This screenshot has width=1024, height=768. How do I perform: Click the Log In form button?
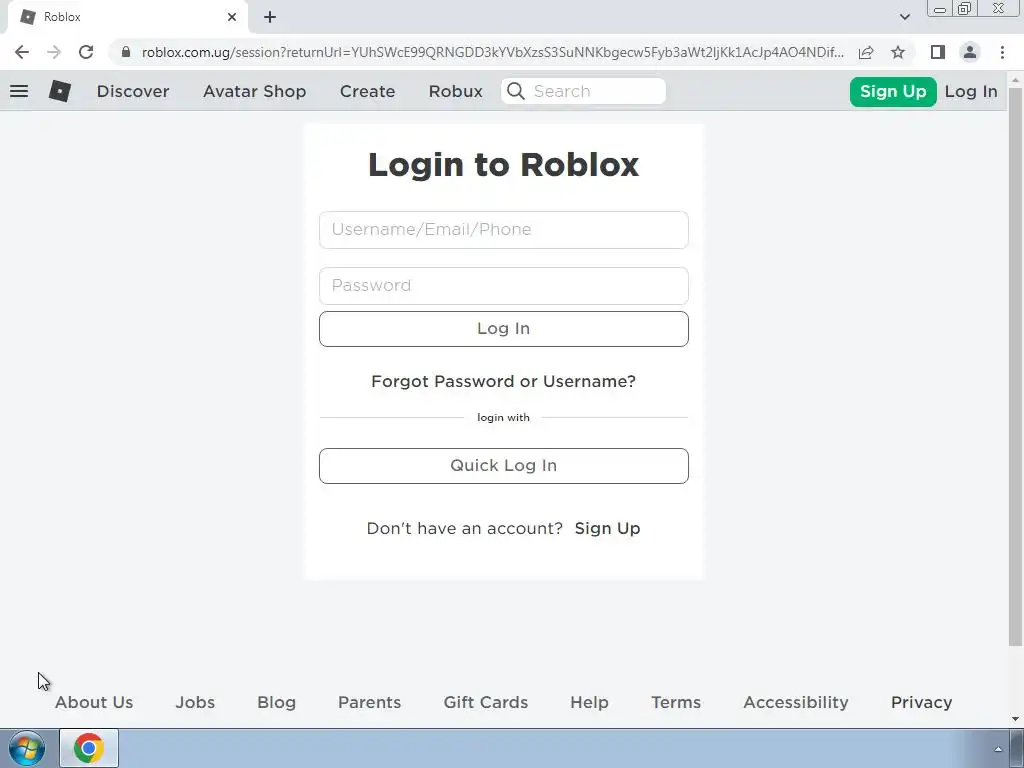(504, 328)
